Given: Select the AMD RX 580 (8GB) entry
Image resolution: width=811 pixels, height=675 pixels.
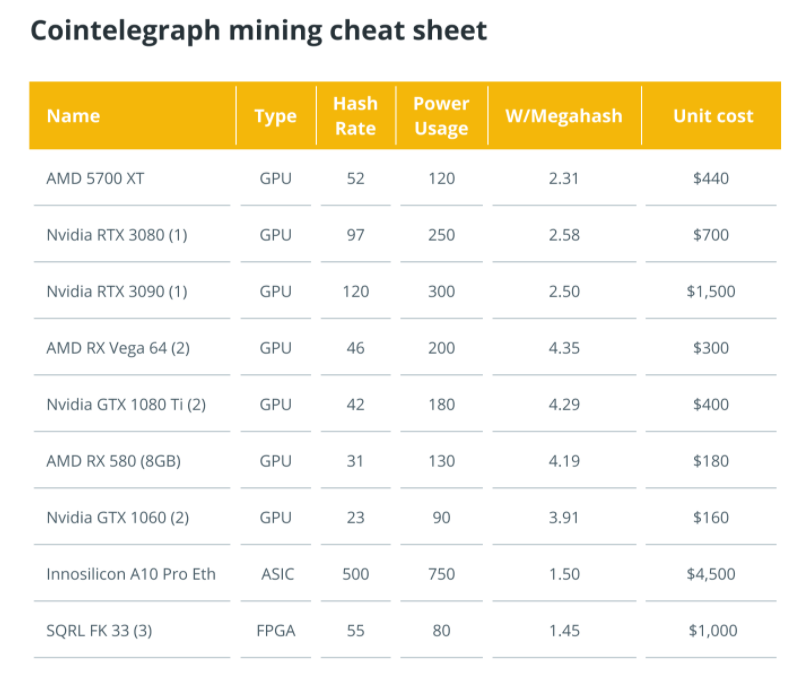Looking at the screenshot, I should click(x=113, y=461).
